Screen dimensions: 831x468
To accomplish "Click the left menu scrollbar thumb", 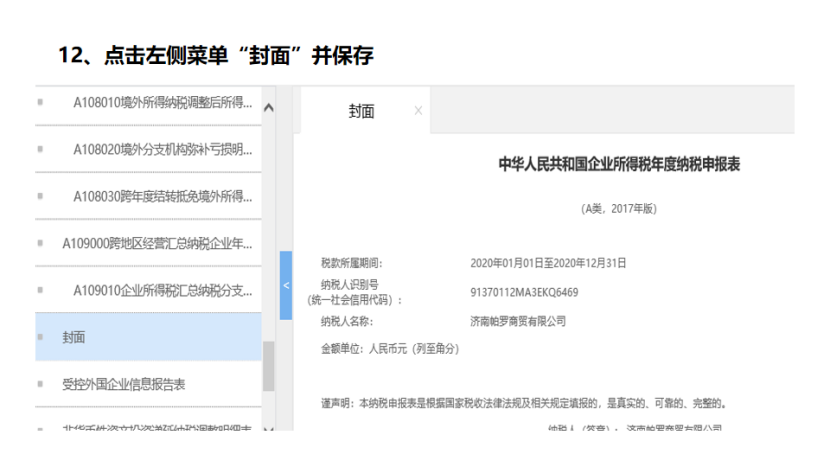I will point(268,365).
